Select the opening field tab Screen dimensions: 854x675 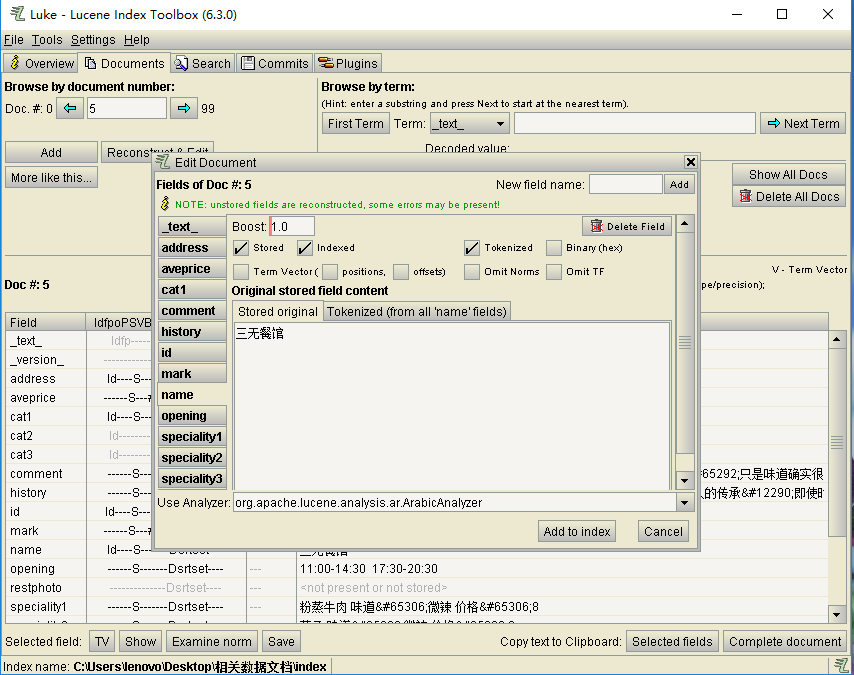tap(192, 416)
